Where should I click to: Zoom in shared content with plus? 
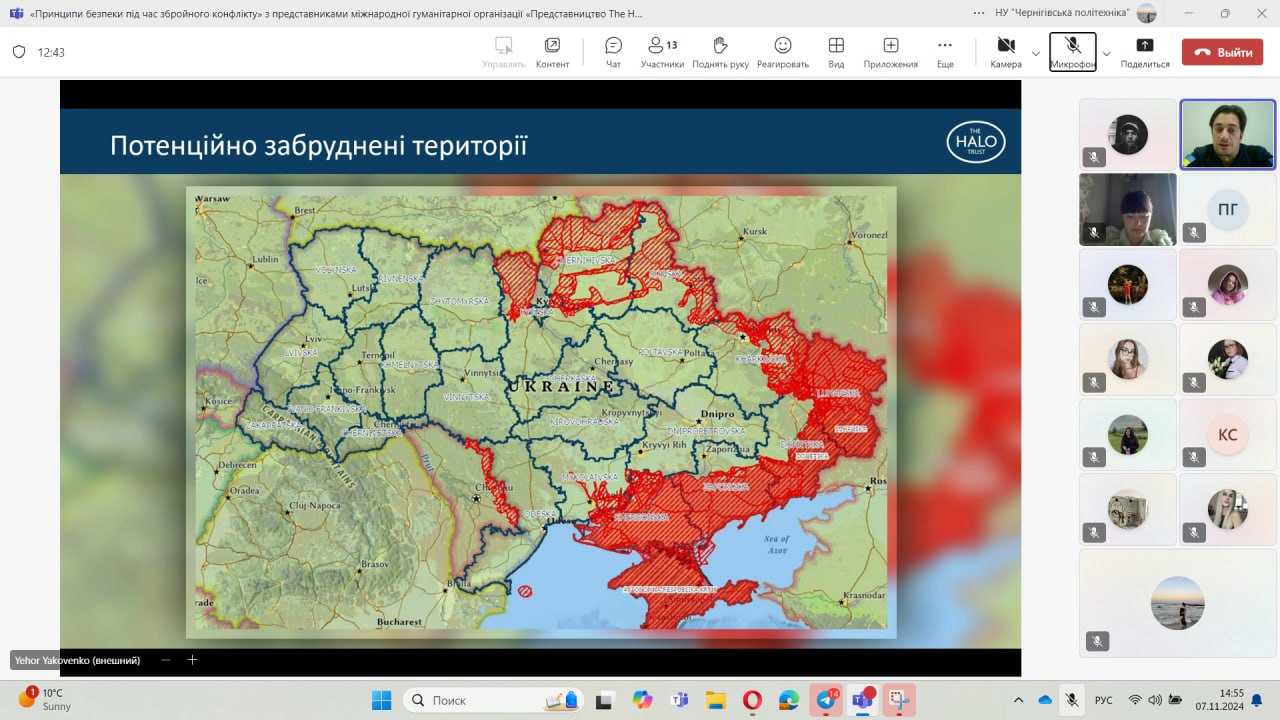click(193, 660)
